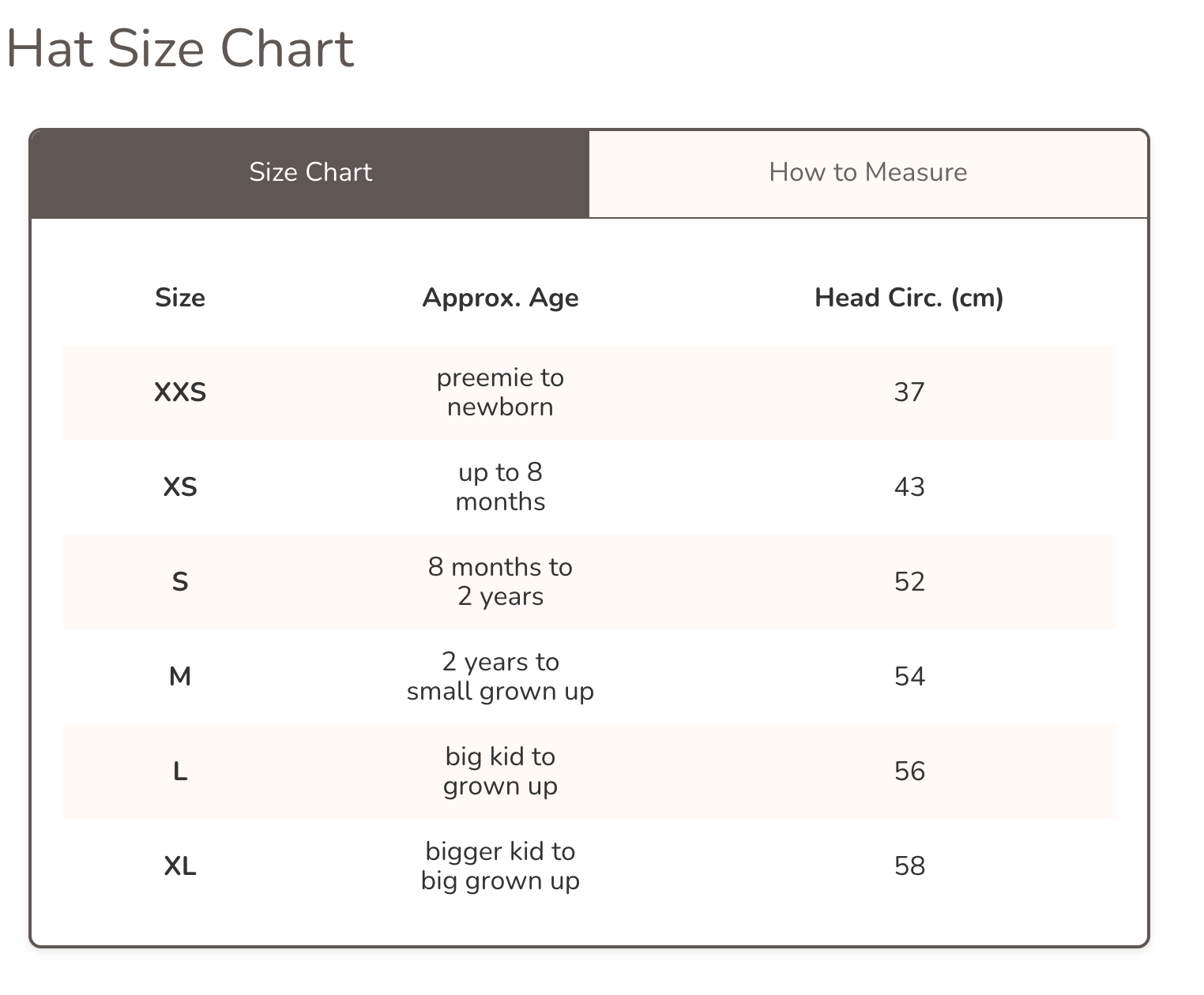Click the 37 cm head circumference value
This screenshot has width=1204, height=995.
click(909, 392)
